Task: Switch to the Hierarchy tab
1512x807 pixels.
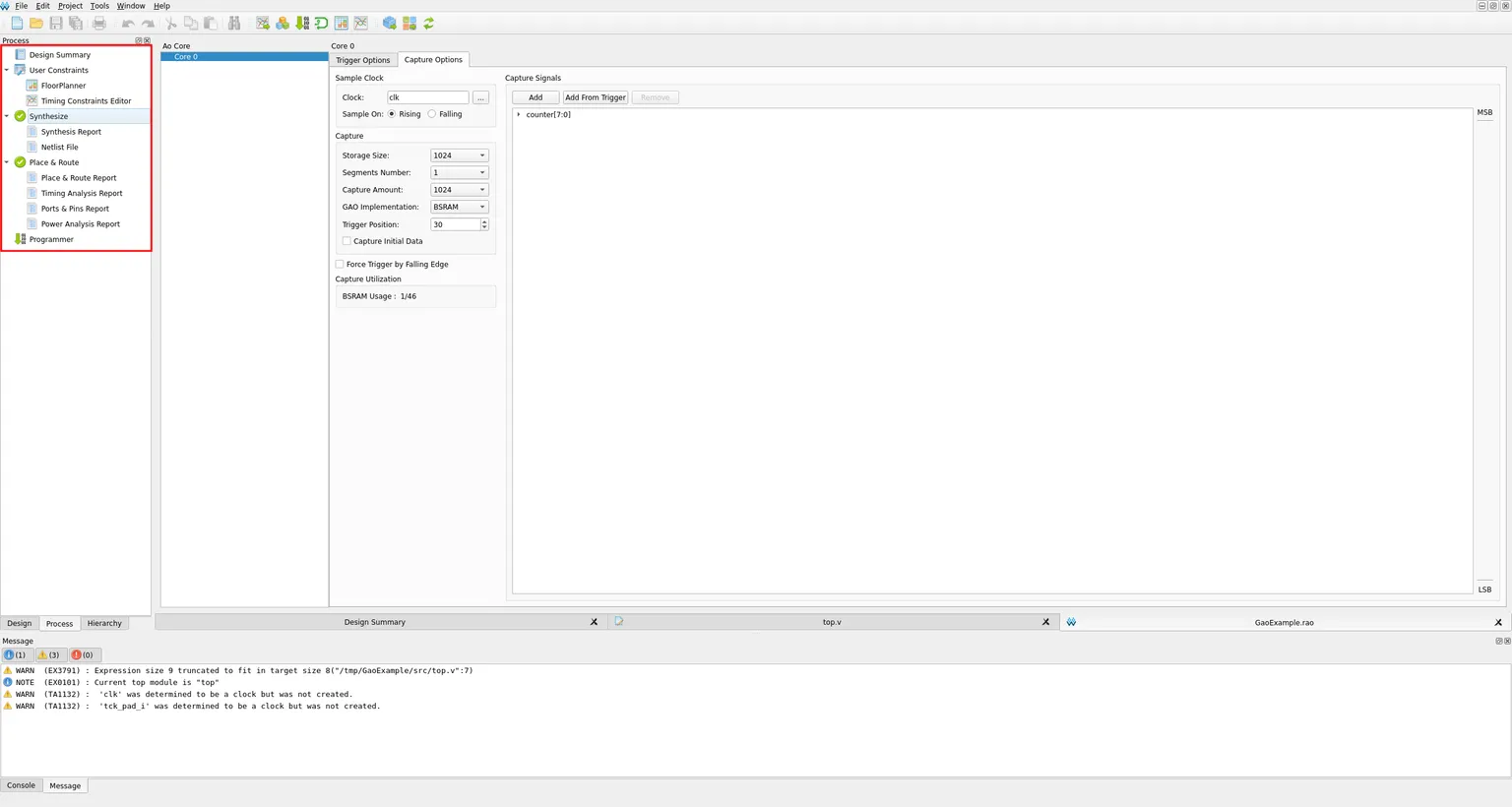Action: pyautogui.click(x=104, y=623)
